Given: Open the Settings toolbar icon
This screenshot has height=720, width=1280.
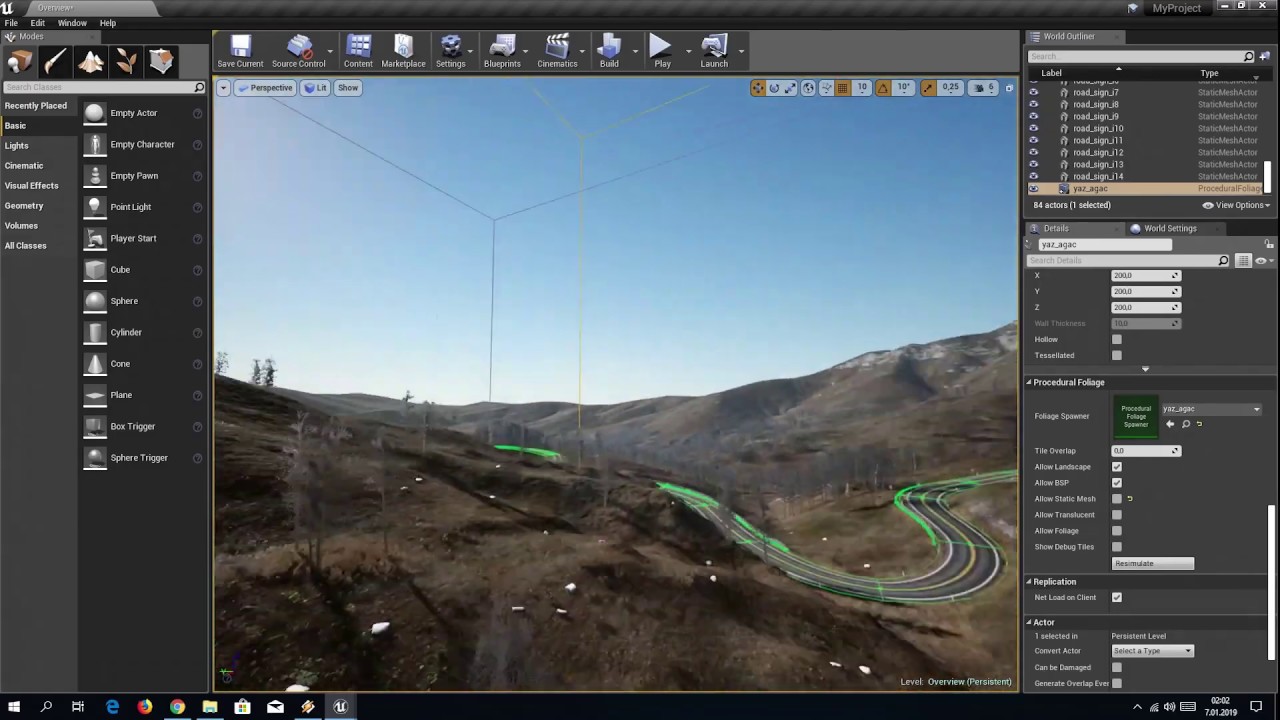Looking at the screenshot, I should 450,51.
